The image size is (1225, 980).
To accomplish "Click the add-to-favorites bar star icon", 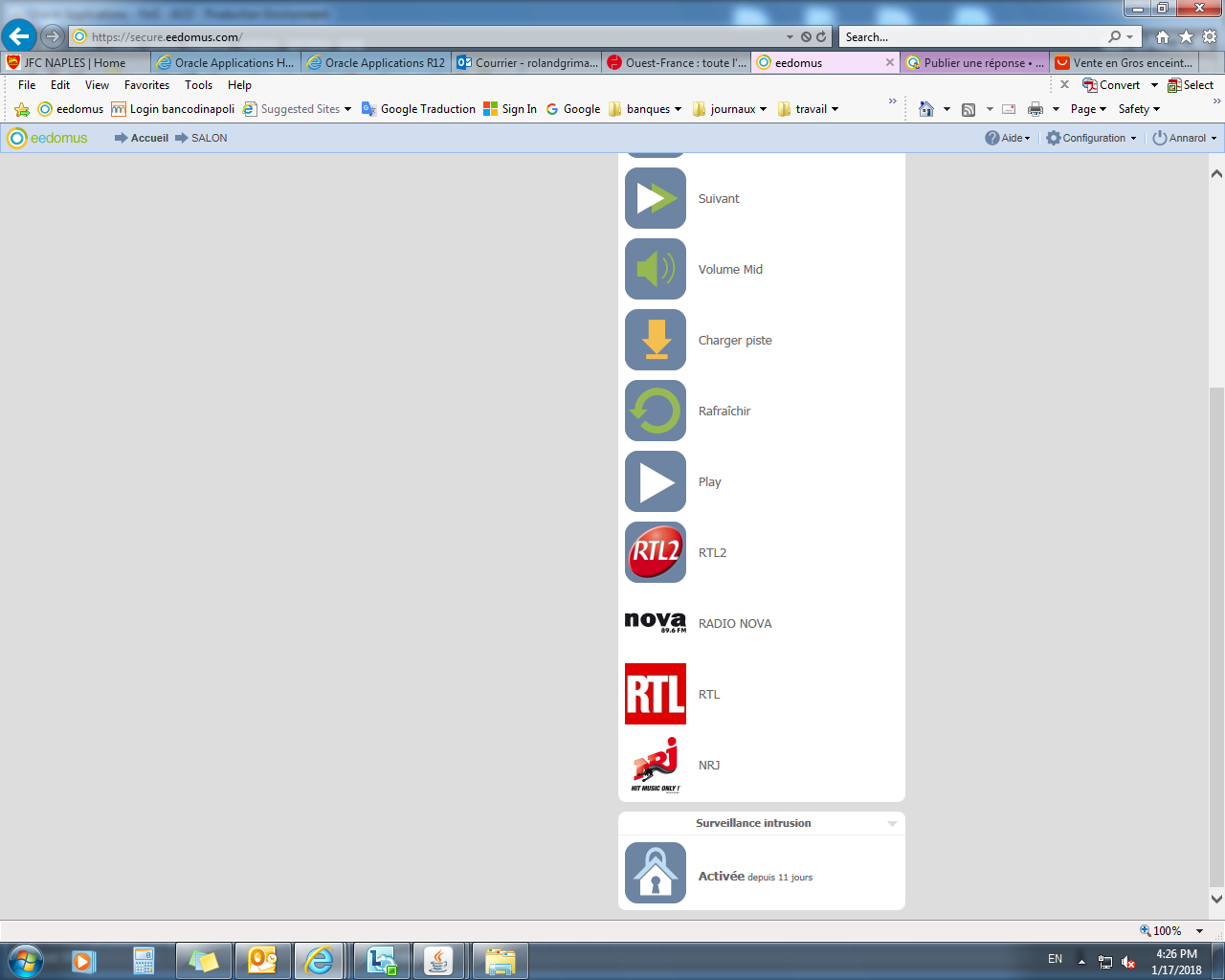I will point(22,109).
